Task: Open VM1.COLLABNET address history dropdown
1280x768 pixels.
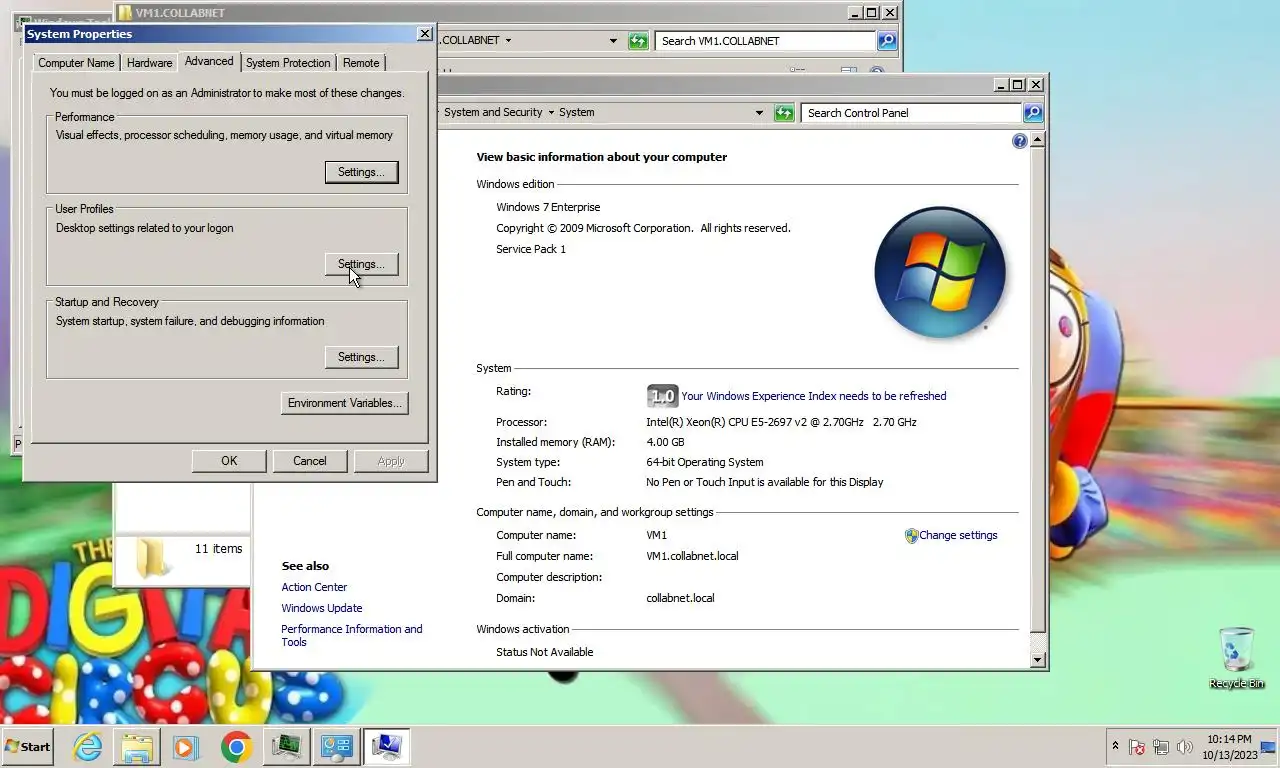Action: coord(613,41)
